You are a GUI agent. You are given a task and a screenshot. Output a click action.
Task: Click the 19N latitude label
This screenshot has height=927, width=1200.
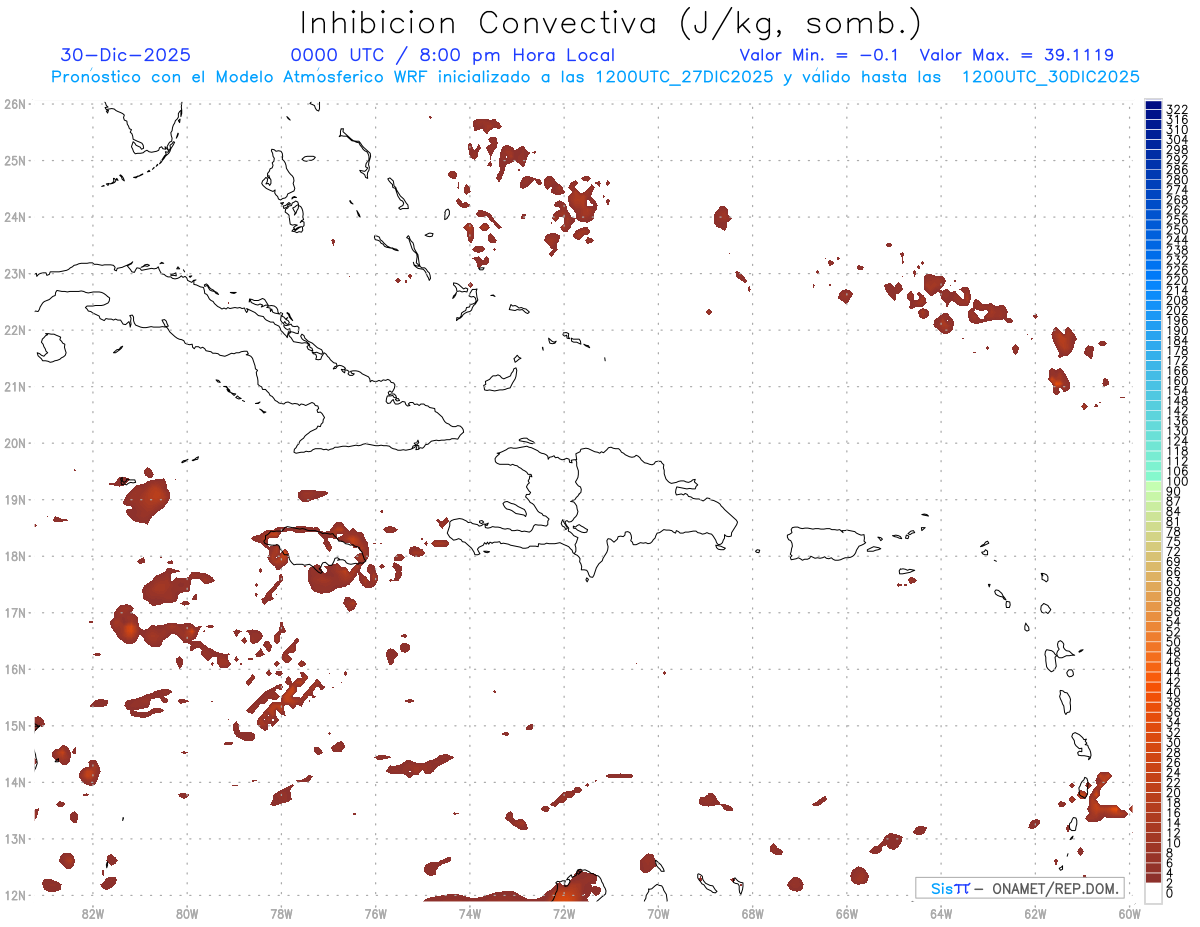point(15,499)
